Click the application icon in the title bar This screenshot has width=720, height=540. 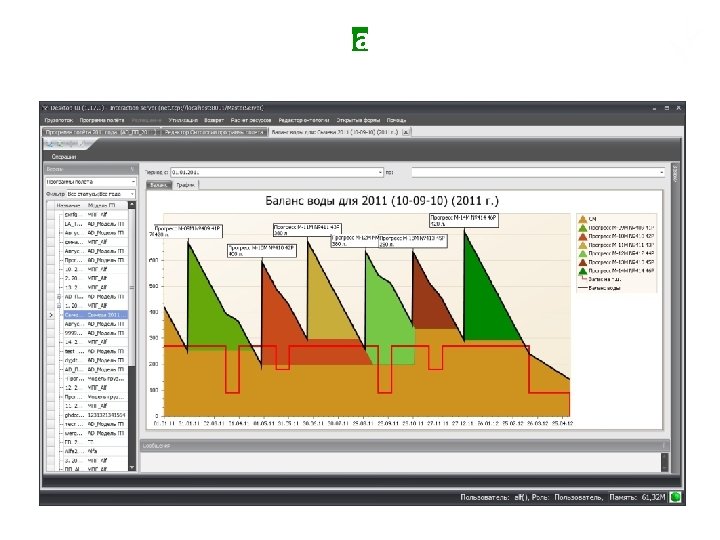[45, 108]
